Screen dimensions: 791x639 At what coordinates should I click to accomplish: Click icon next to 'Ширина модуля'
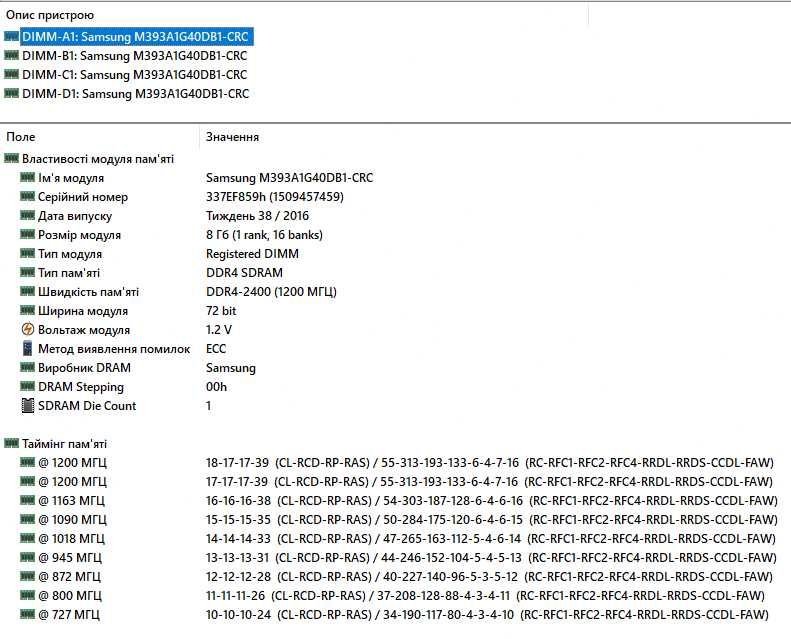tap(27, 310)
